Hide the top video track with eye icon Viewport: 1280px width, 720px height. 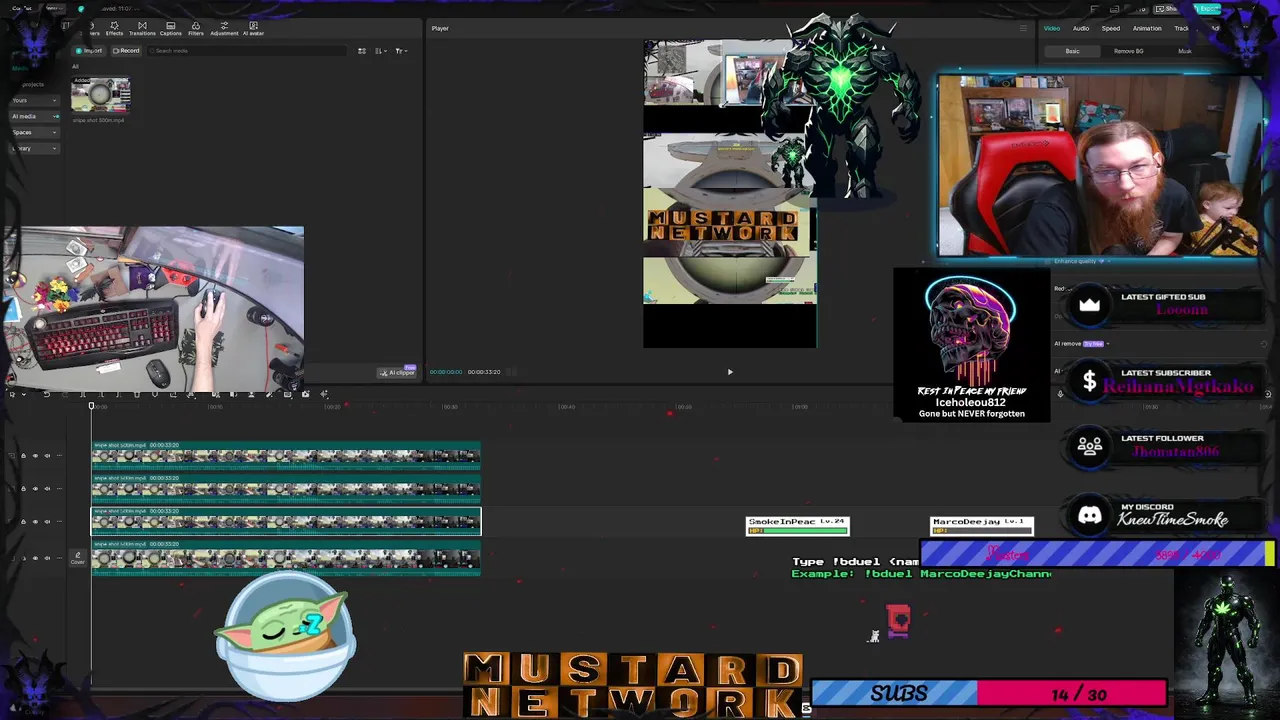coord(35,456)
